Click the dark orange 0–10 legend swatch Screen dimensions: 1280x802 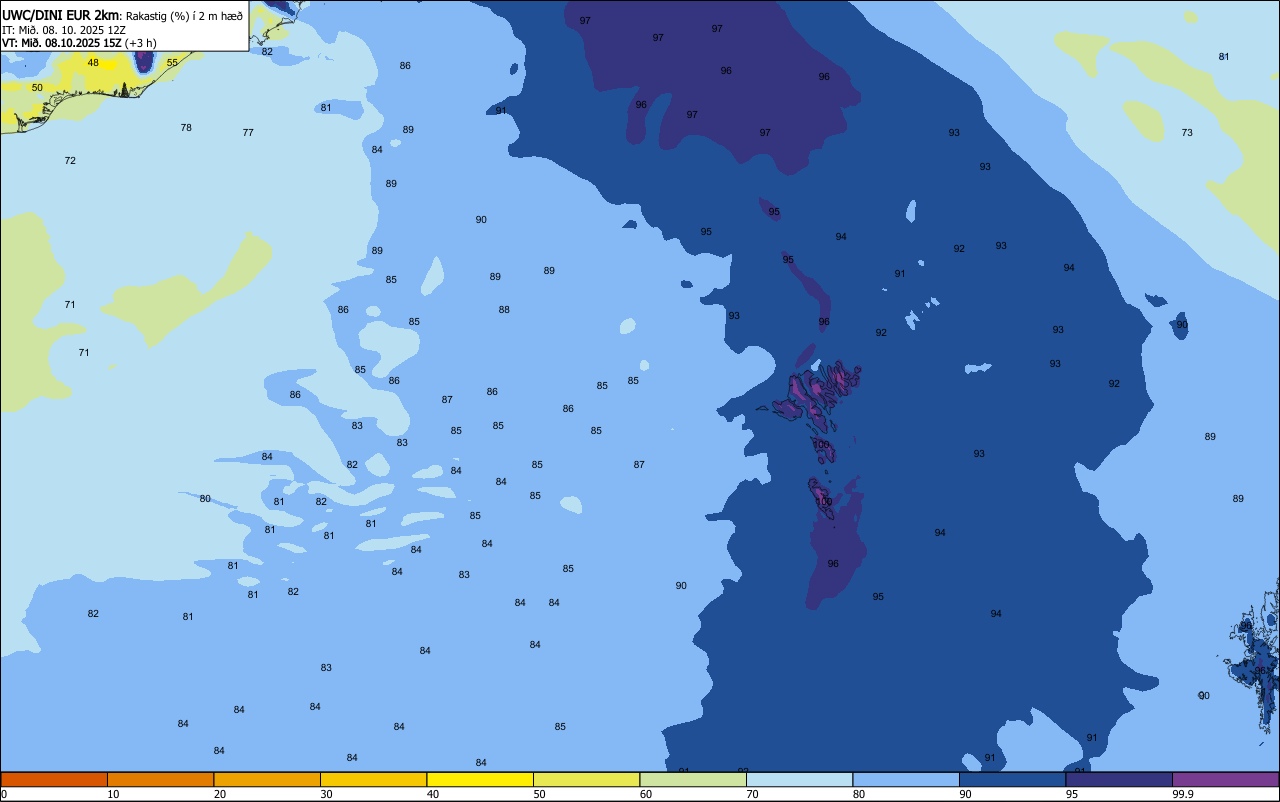(x=54, y=779)
